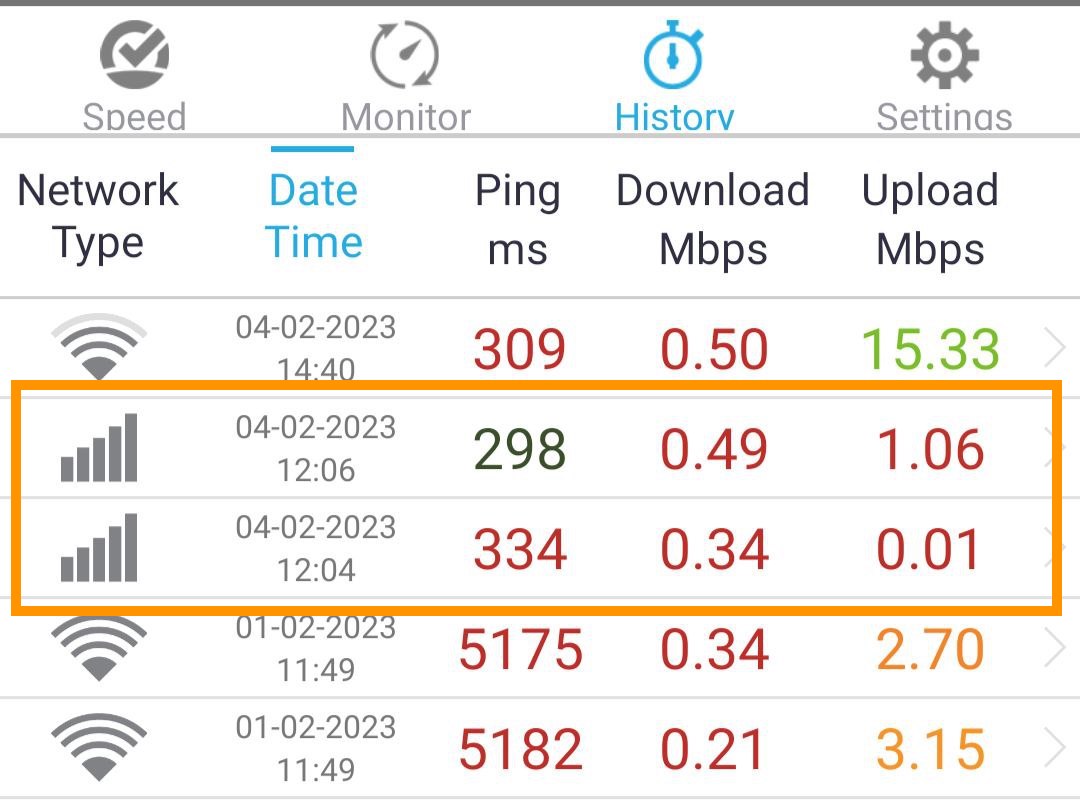This screenshot has width=1080, height=804.
Task: Select the 334 ping result entry
Action: click(x=520, y=549)
